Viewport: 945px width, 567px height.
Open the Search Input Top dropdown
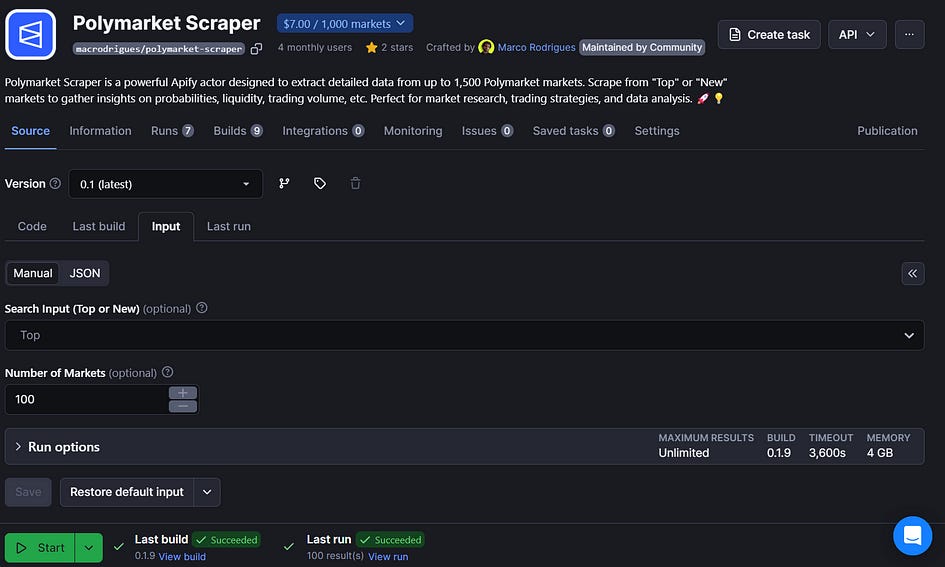[464, 335]
